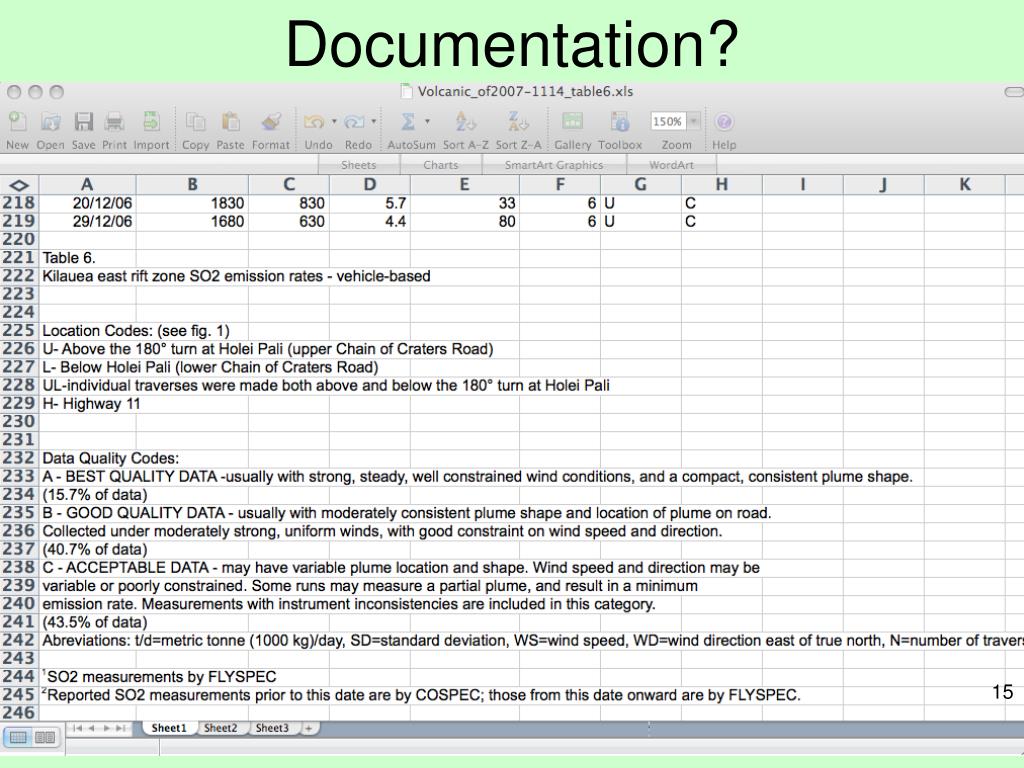Click cell with value 5.7

pos(370,203)
